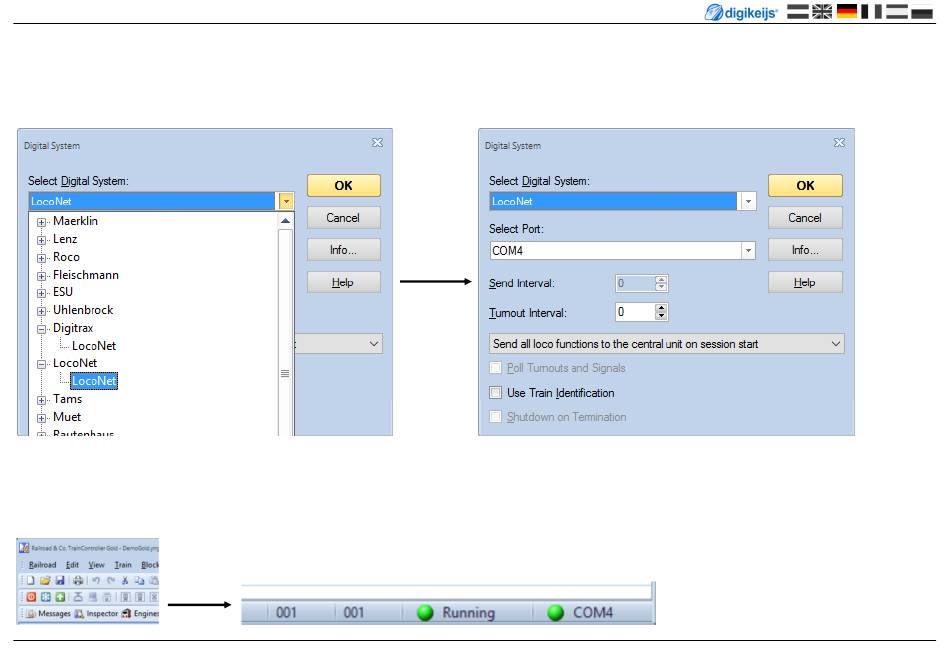
Task: Click Cancel in the dialog with the system tree
Action: point(344,217)
